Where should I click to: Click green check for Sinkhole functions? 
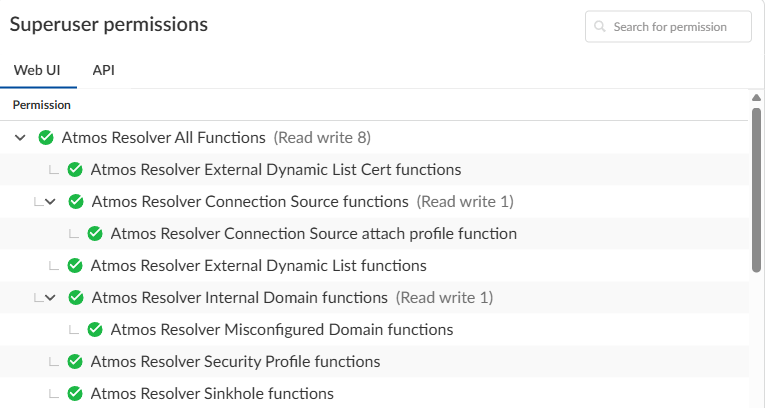tap(74, 394)
